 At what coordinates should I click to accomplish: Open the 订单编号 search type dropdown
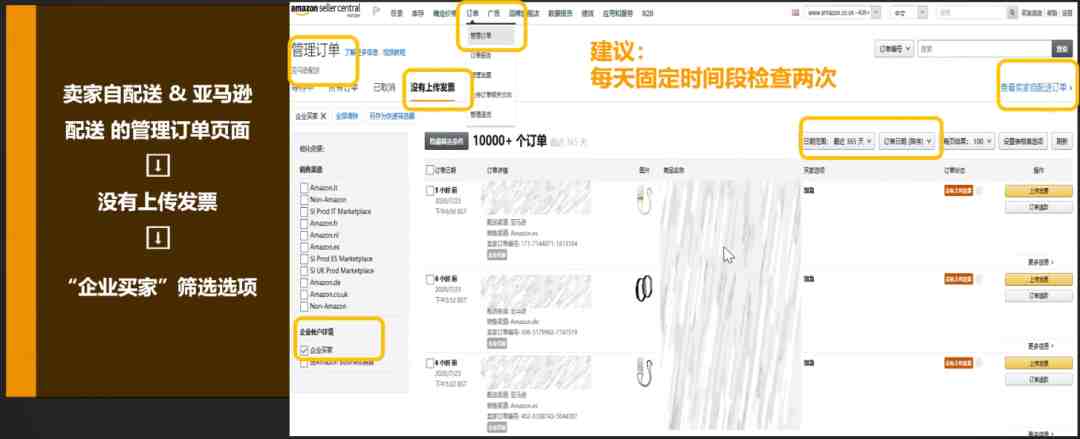pos(894,49)
